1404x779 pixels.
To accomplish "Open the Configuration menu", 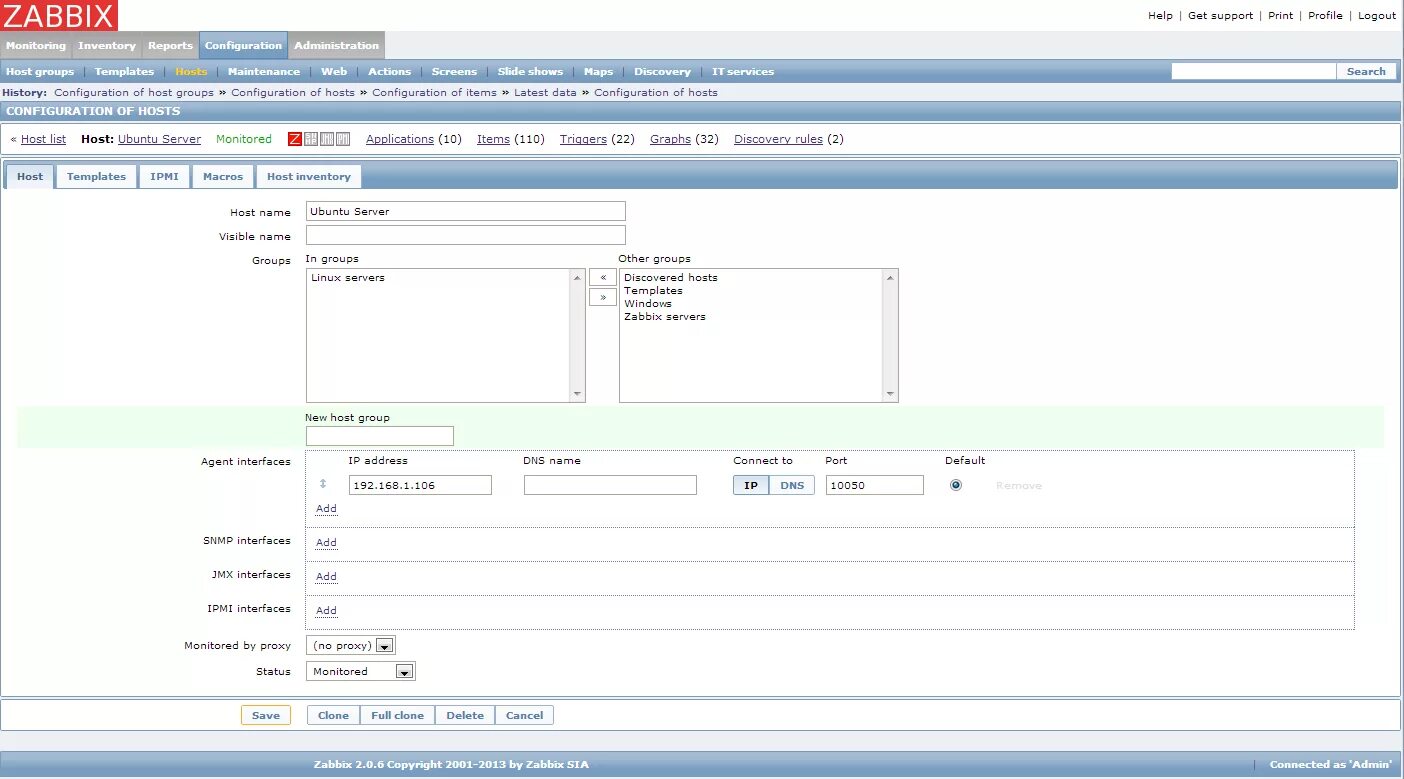I will 243,45.
